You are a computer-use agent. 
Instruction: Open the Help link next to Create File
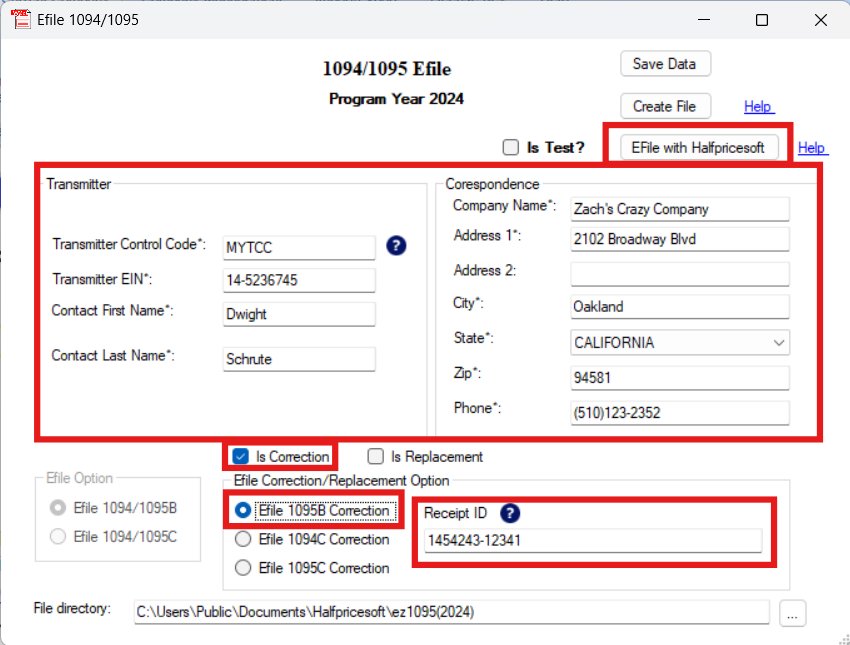click(x=758, y=106)
